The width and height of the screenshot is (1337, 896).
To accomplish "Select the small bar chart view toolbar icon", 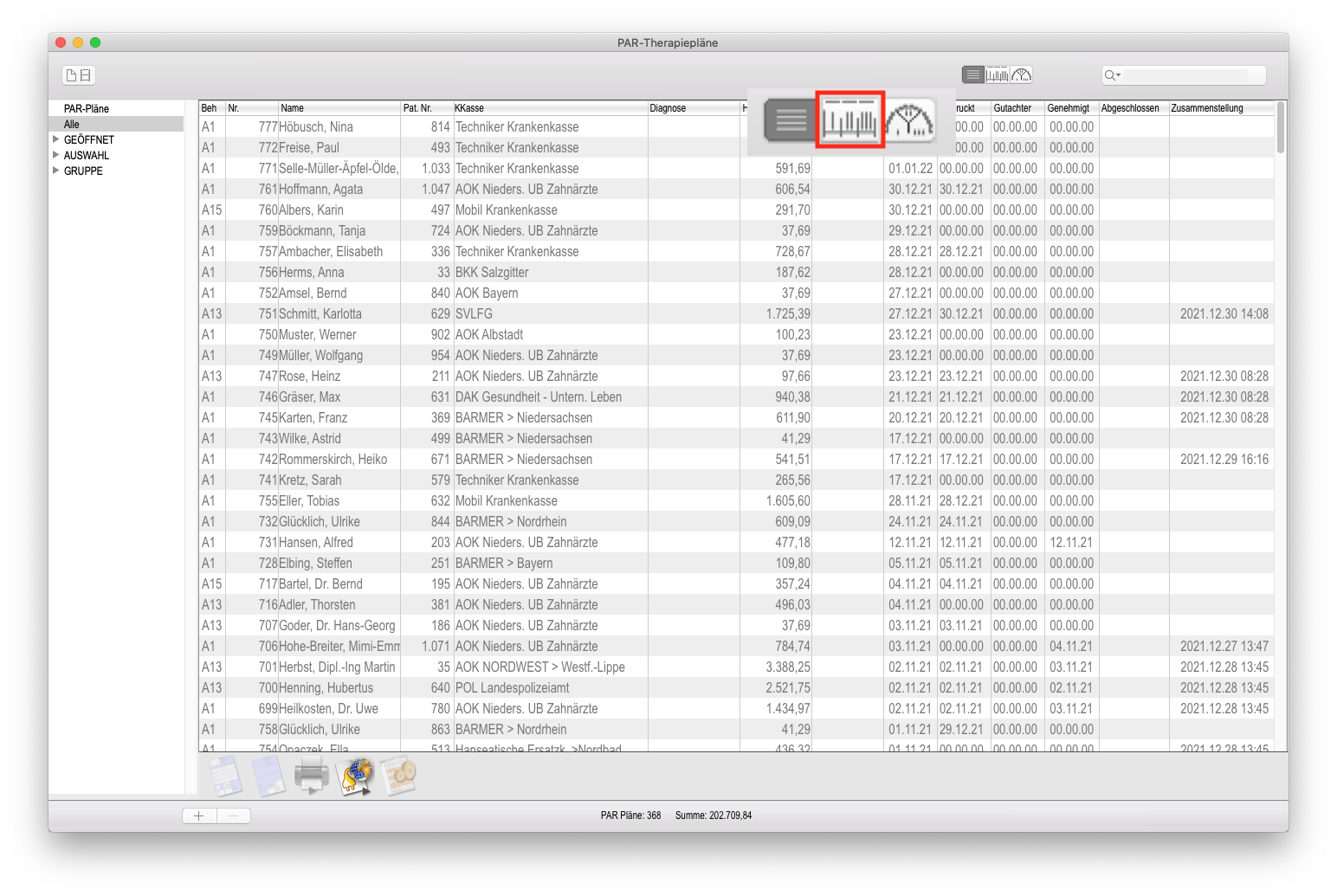I will [998, 75].
